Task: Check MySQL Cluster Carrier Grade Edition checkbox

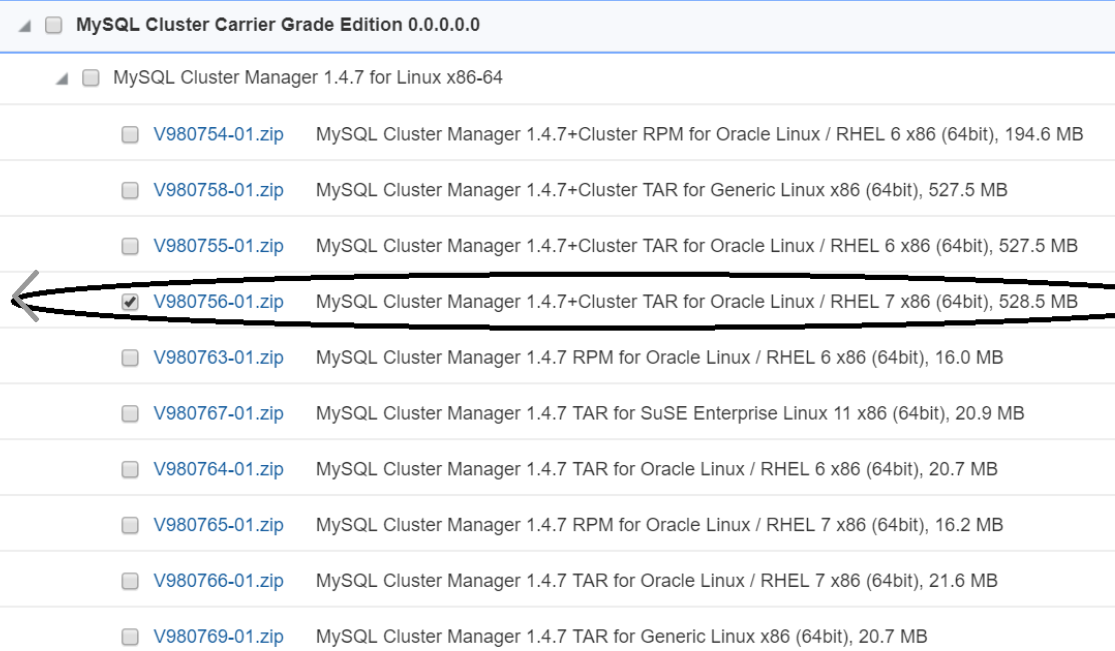Action: pos(53,26)
